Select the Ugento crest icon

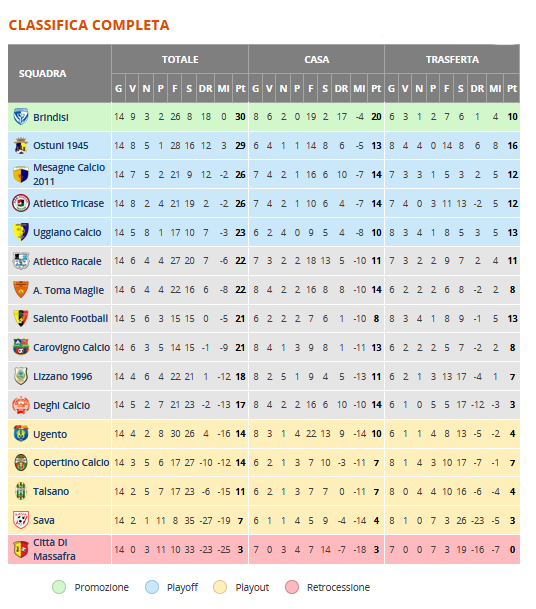[x=21, y=434]
